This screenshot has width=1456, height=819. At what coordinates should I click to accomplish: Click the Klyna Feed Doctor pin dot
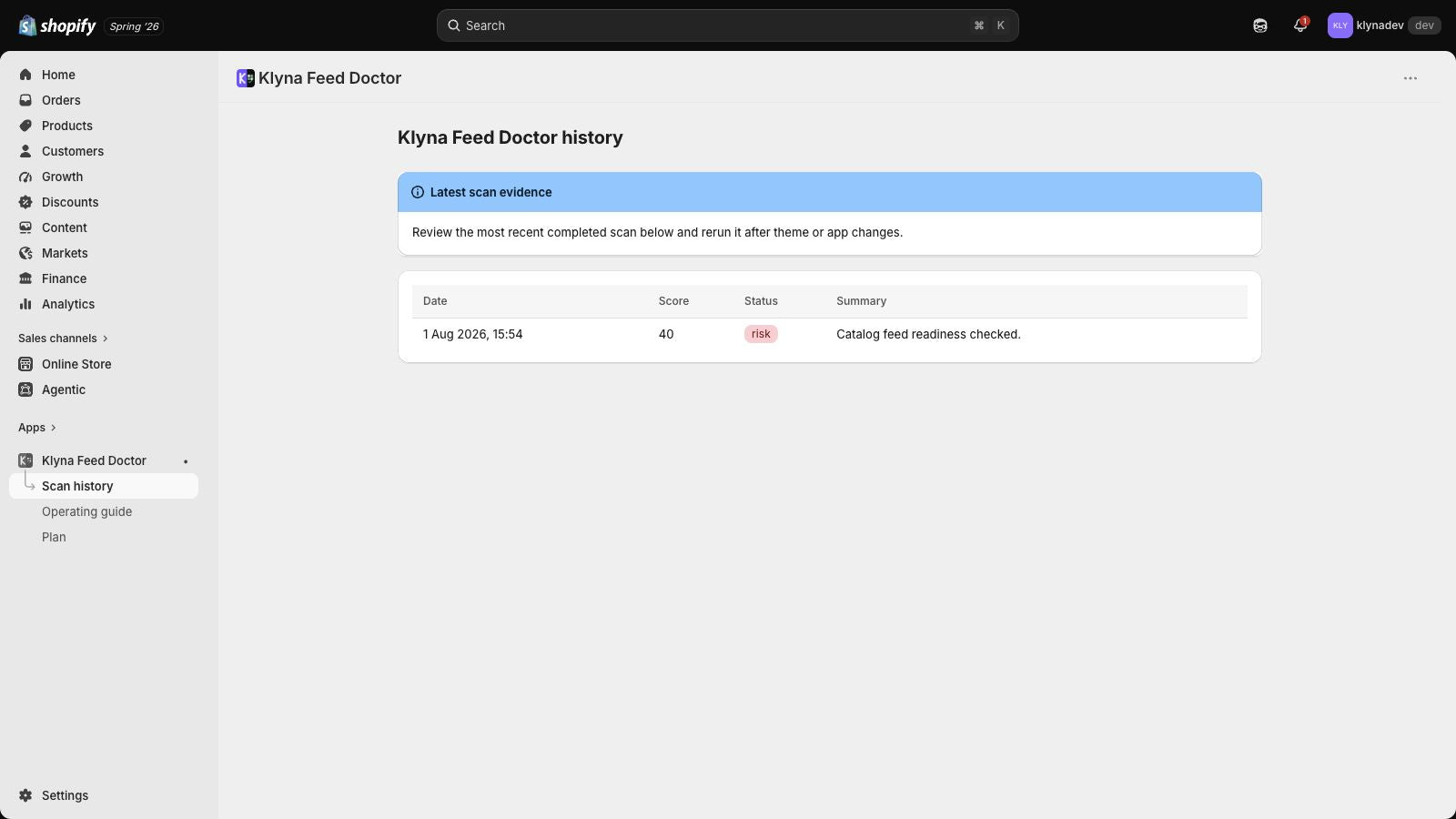tap(186, 461)
